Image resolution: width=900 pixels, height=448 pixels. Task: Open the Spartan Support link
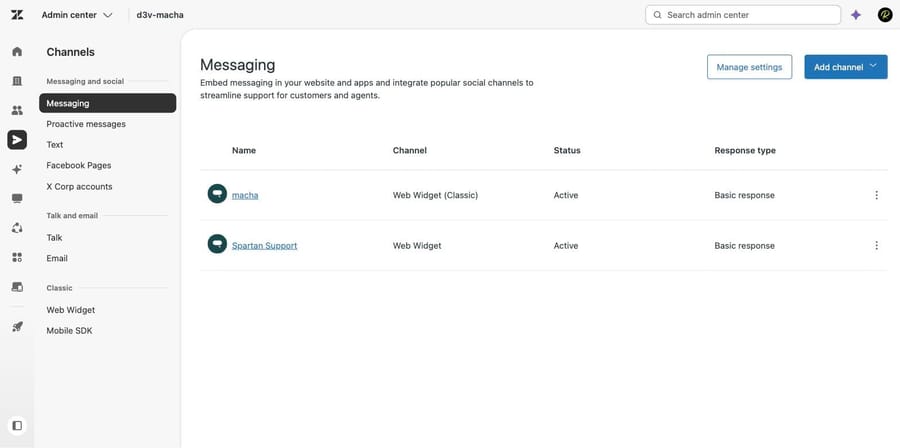coord(265,246)
